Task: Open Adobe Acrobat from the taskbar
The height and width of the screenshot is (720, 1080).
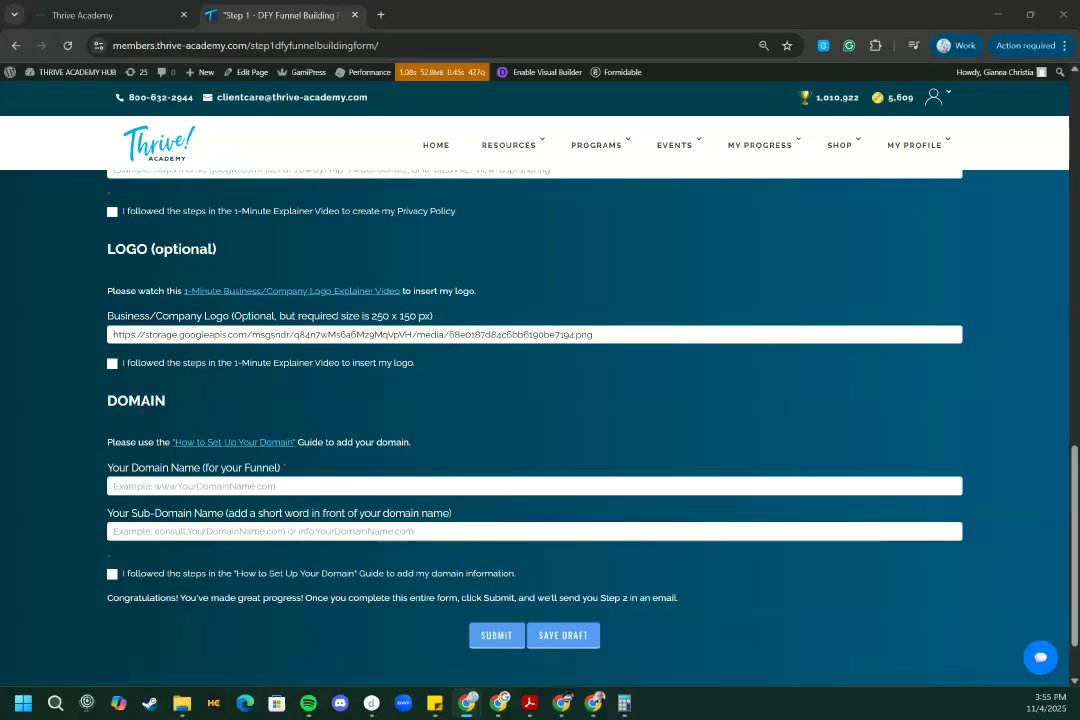Action: coord(530,703)
